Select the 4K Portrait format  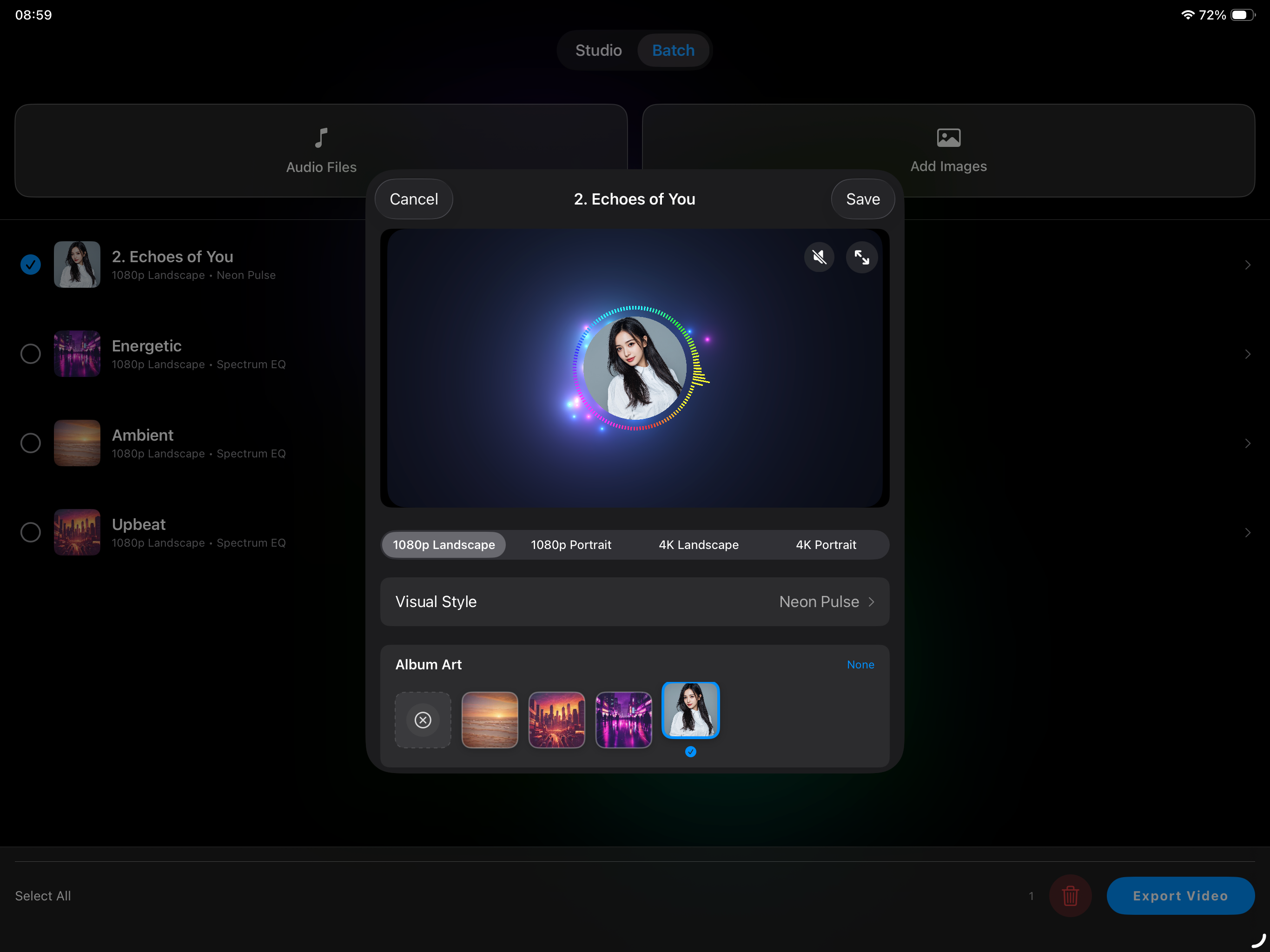[826, 544]
